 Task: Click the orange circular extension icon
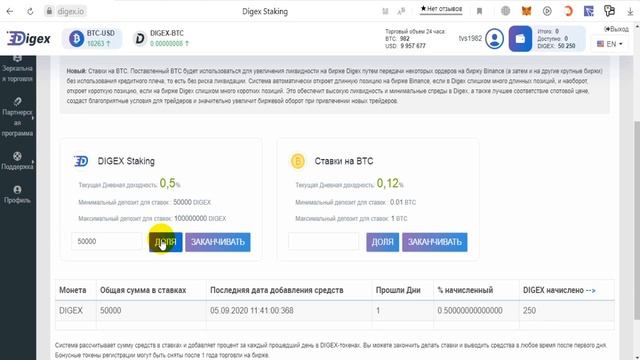click(568, 11)
